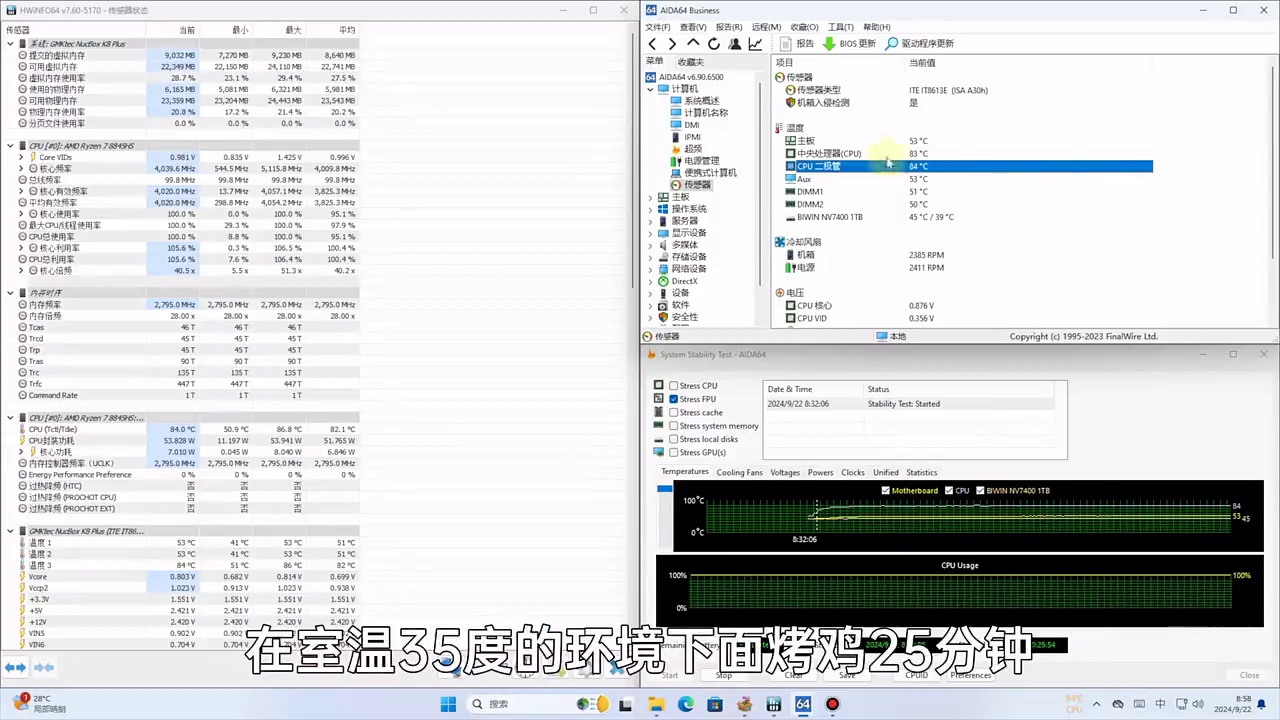Expand the 操作系统 tree node

[x=651, y=209]
